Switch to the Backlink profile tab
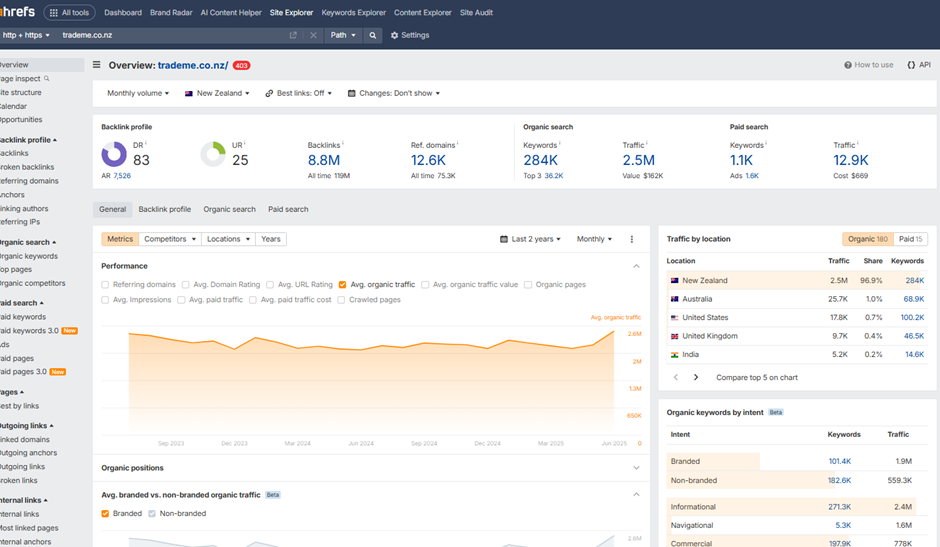 click(x=165, y=209)
